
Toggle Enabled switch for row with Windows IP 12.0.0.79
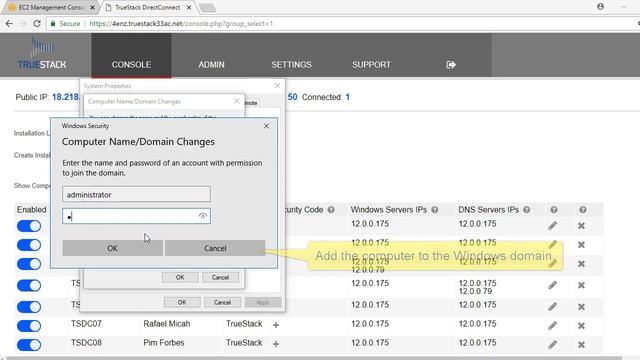click(29, 264)
